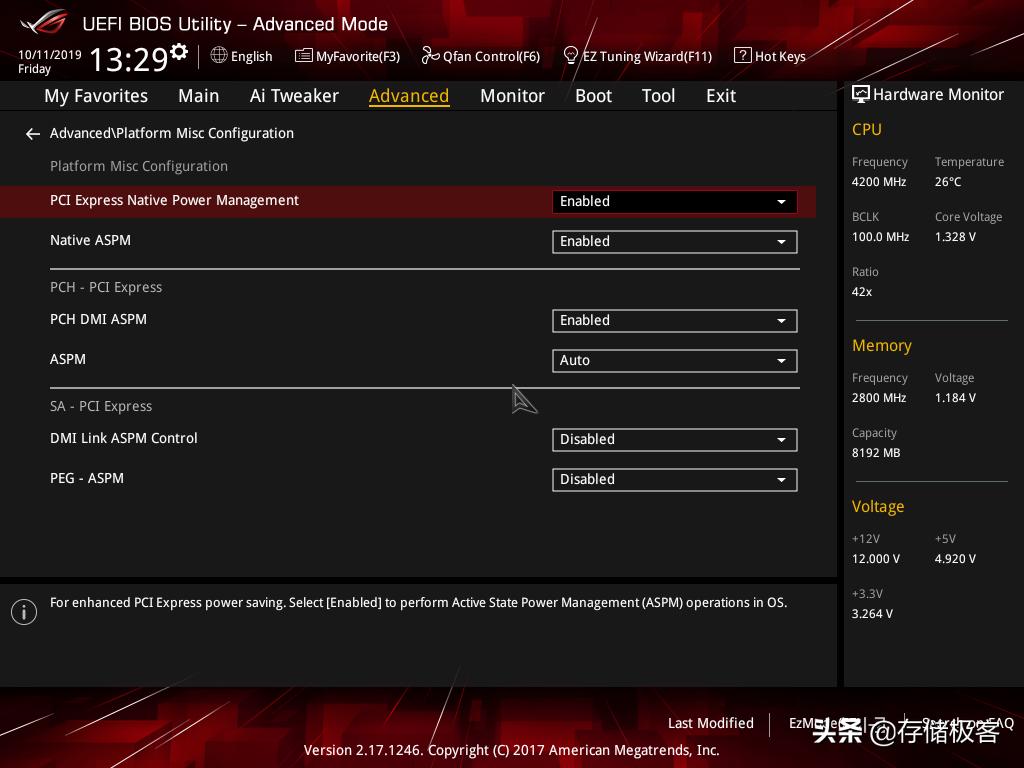Click CPU frequency value 4200 MHz
Screen dimensions: 1024x768
point(879,182)
